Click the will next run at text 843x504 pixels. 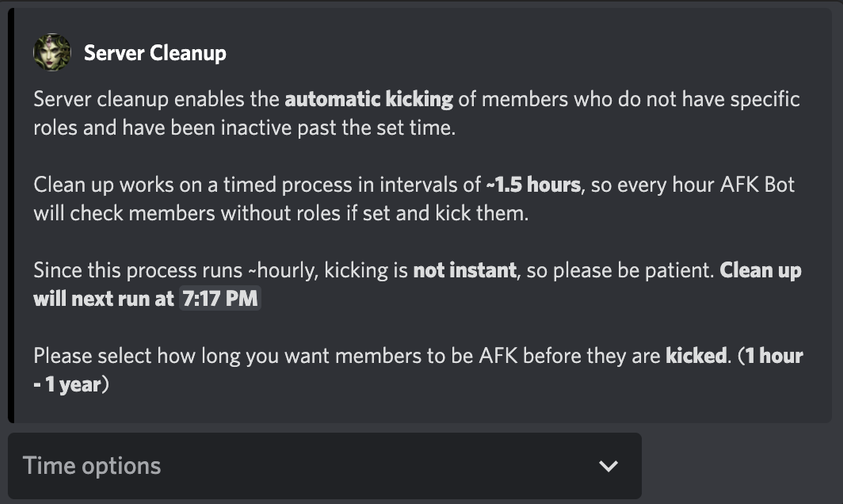click(104, 299)
